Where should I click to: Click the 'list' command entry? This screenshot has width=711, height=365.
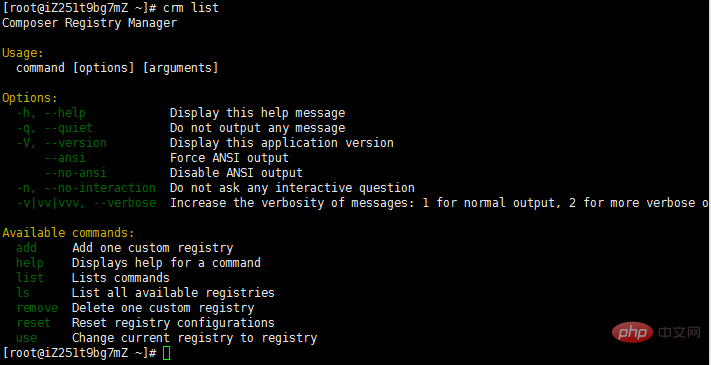30,277
